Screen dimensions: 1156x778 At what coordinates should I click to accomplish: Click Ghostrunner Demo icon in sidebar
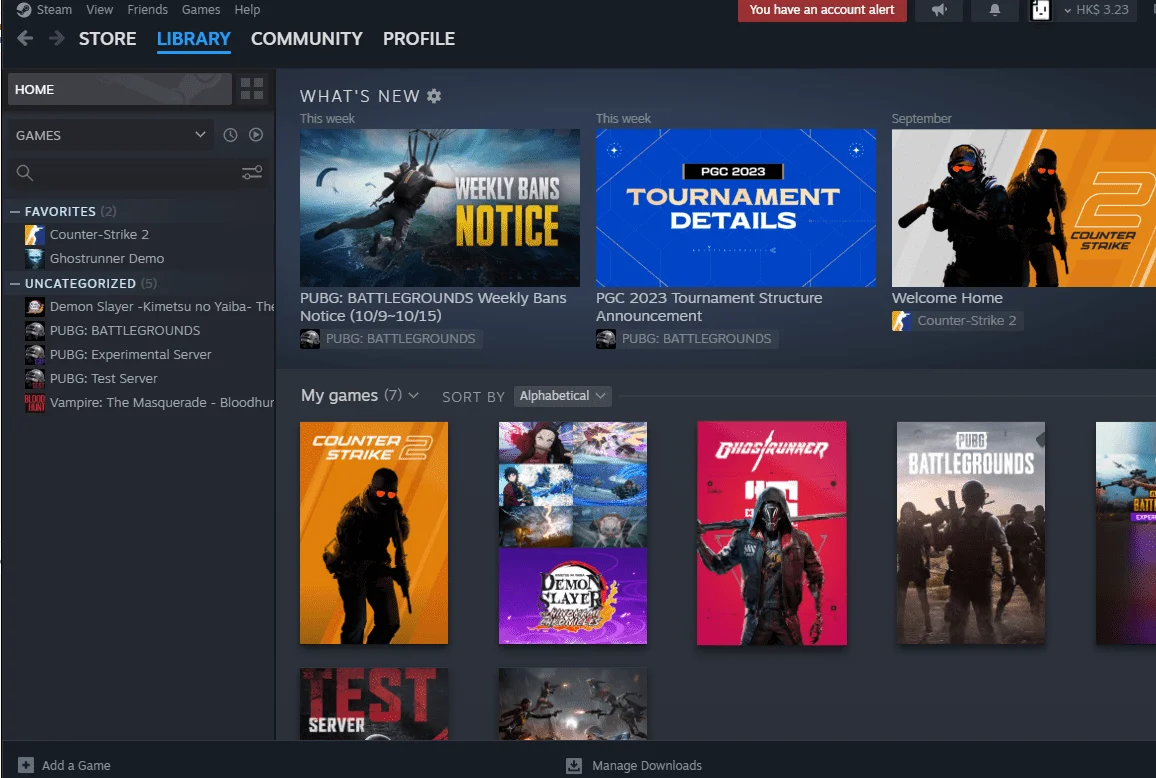(x=35, y=259)
